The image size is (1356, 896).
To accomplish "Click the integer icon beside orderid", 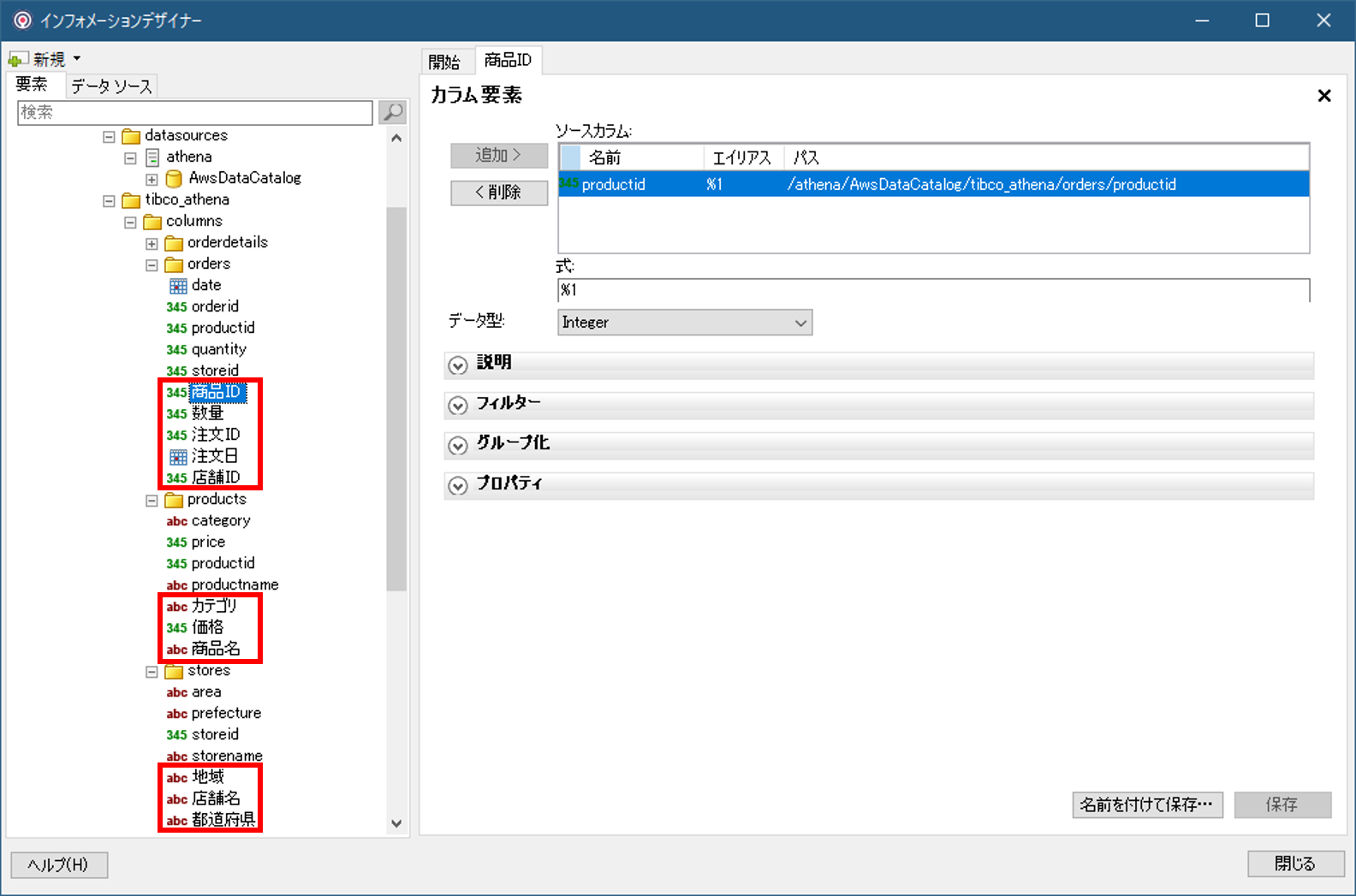I will (x=177, y=307).
